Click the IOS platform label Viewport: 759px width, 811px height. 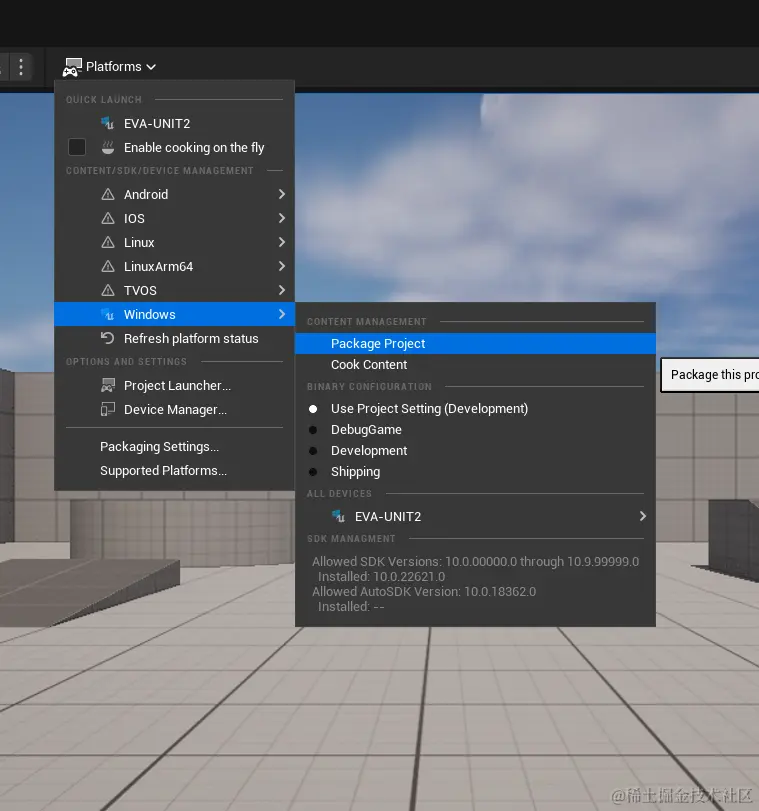(134, 219)
